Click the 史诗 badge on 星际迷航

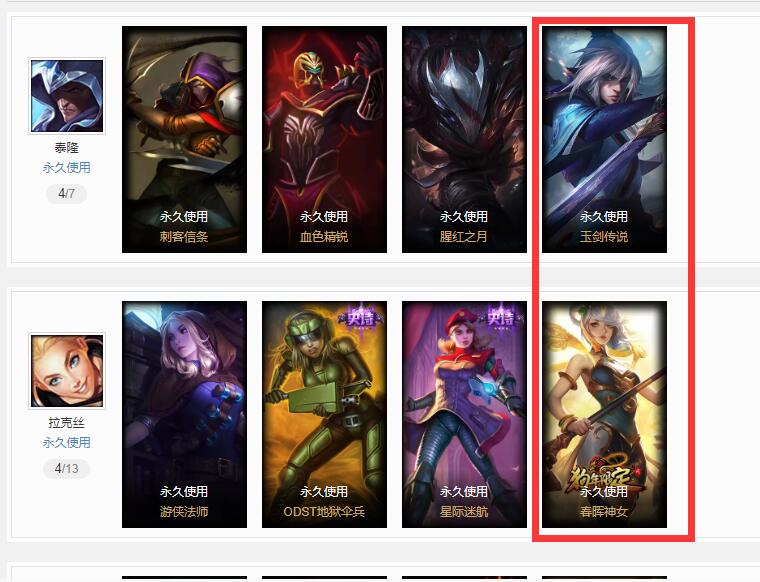[x=501, y=317]
